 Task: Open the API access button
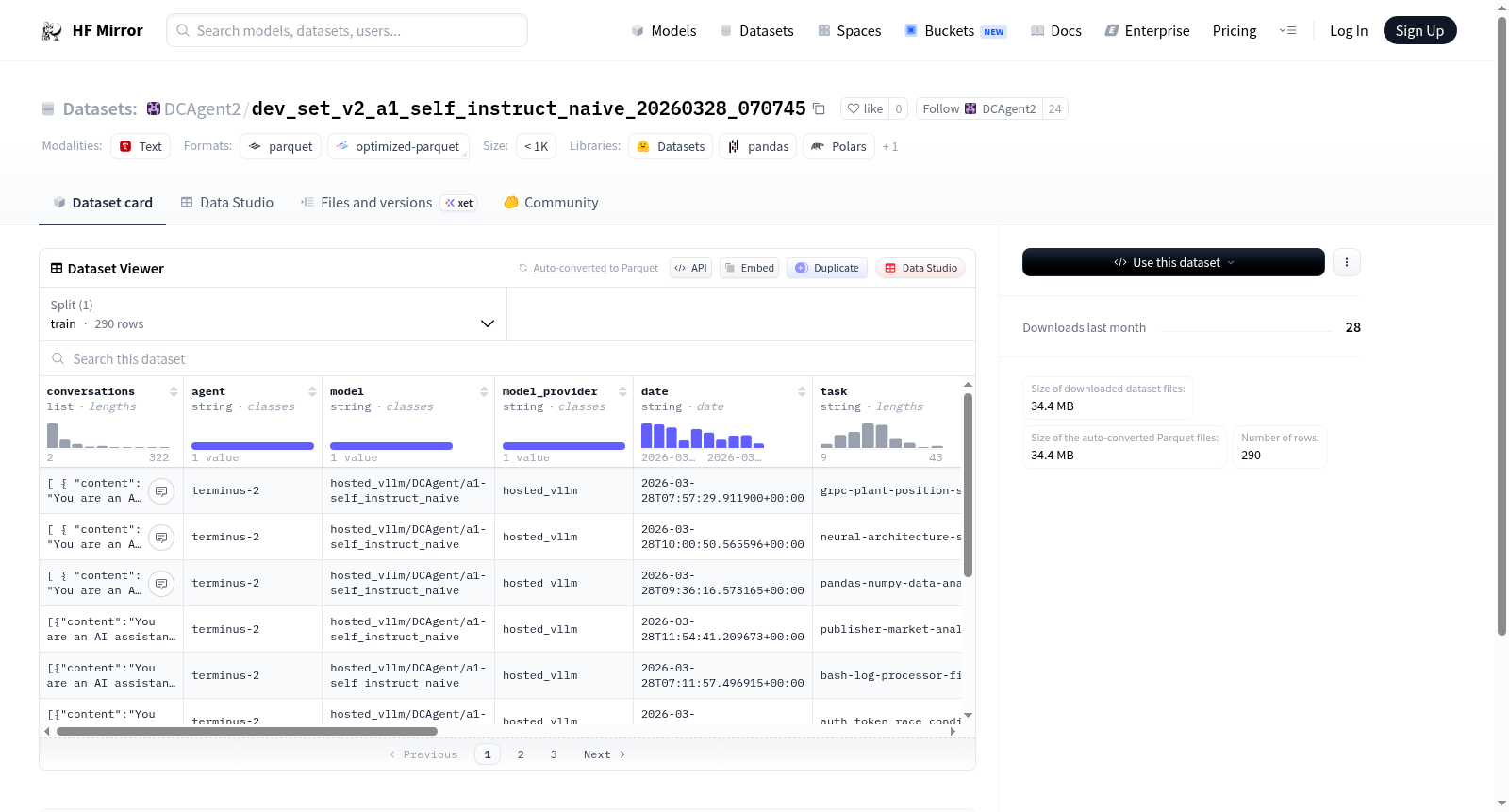coord(690,268)
